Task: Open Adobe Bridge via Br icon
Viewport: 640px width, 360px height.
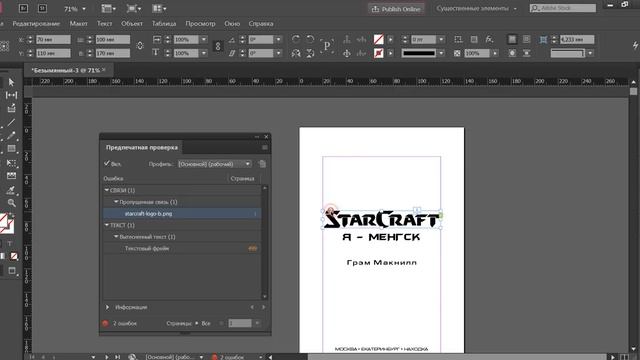Action: (23, 8)
